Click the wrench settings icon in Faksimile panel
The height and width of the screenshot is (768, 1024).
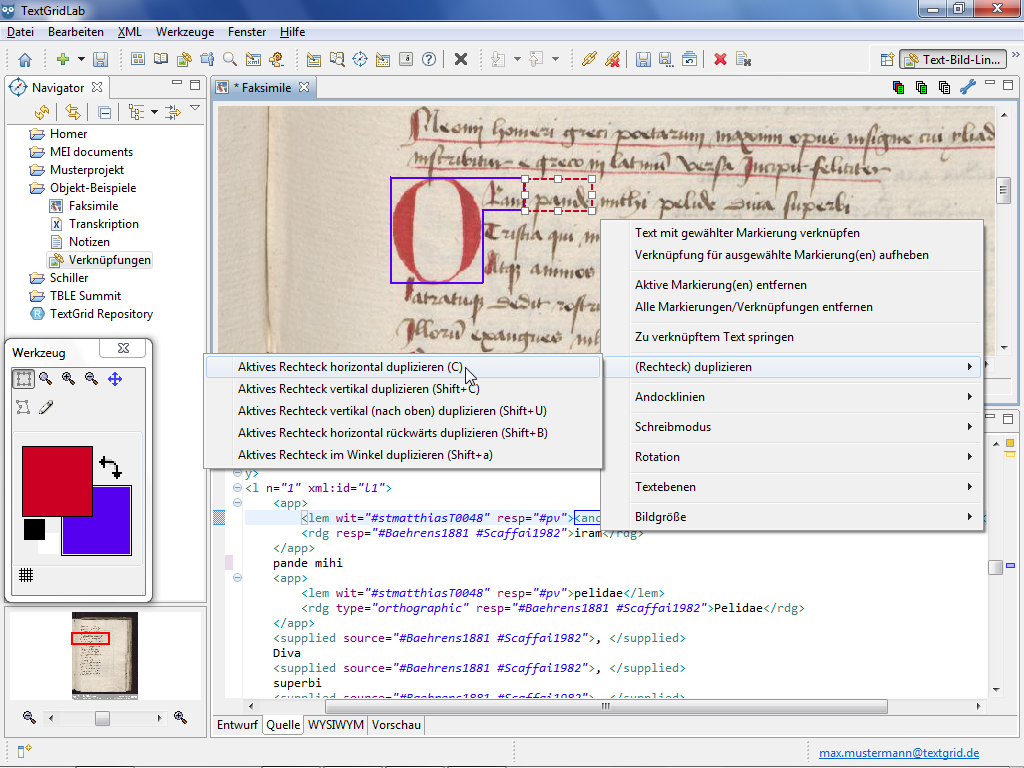[966, 87]
